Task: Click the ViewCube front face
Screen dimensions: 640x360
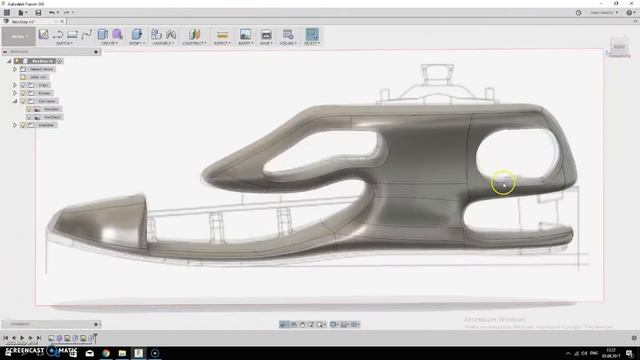Action: pyautogui.click(x=619, y=47)
